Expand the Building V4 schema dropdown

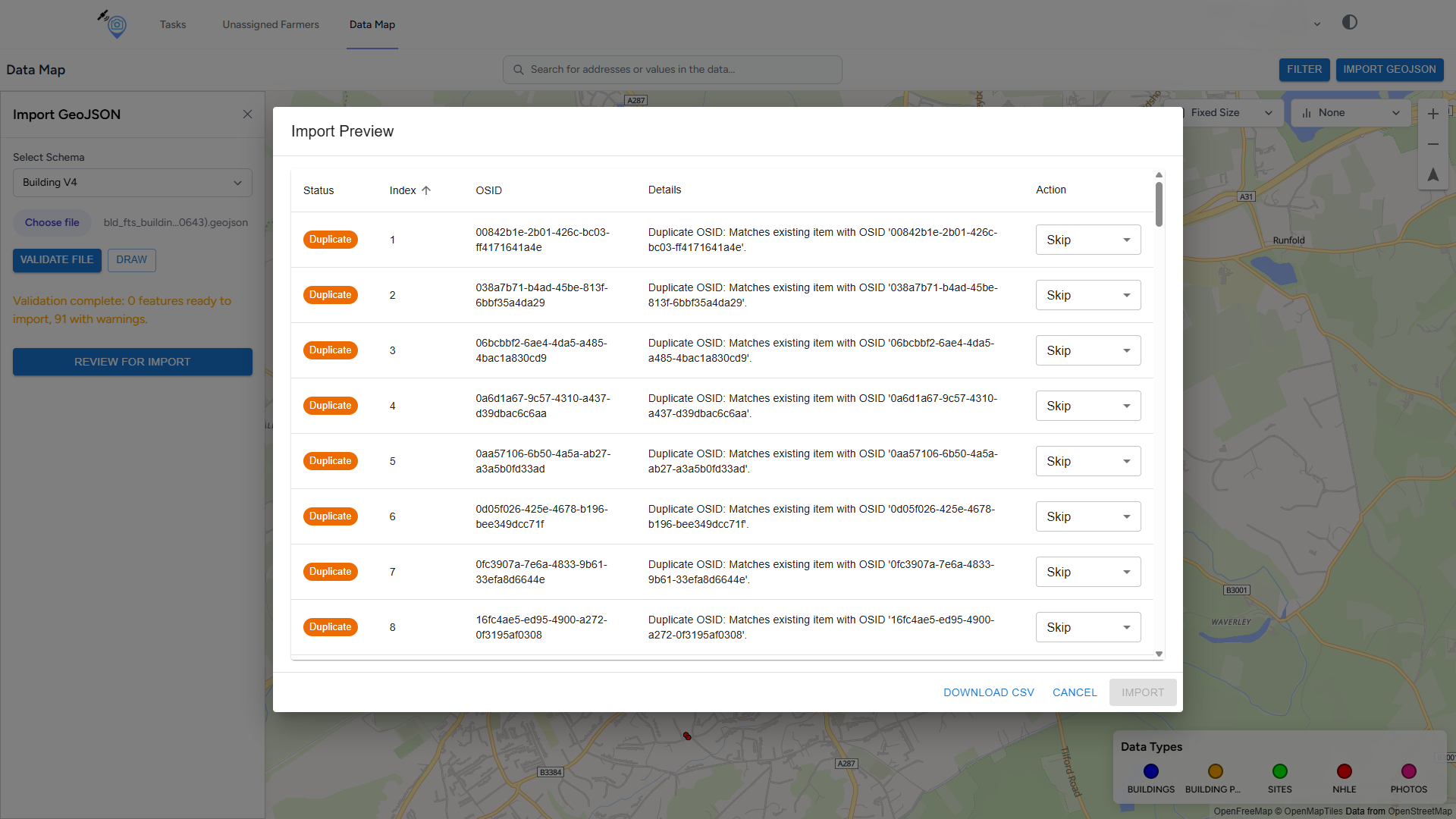point(132,183)
